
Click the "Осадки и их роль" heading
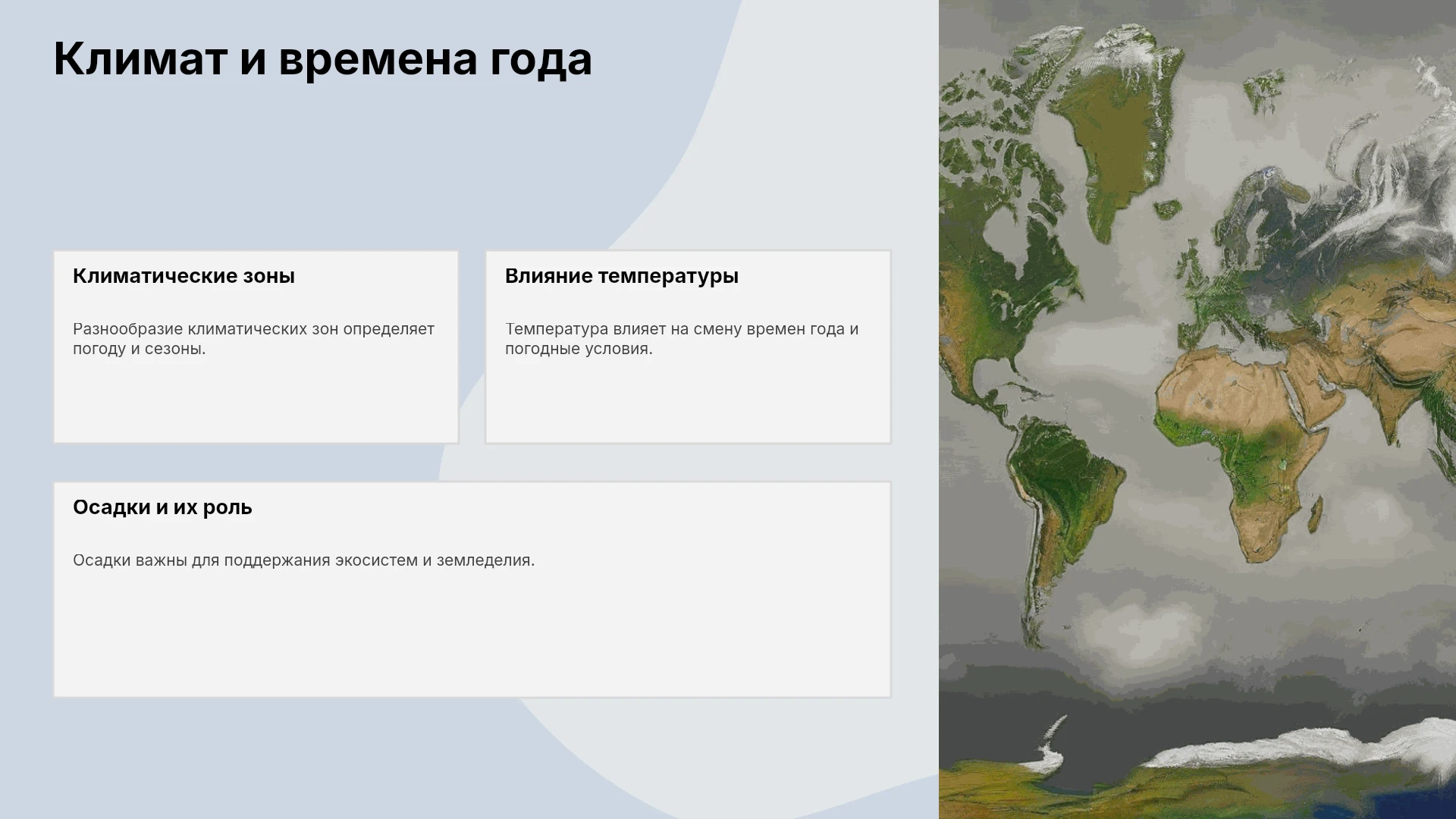[162, 507]
